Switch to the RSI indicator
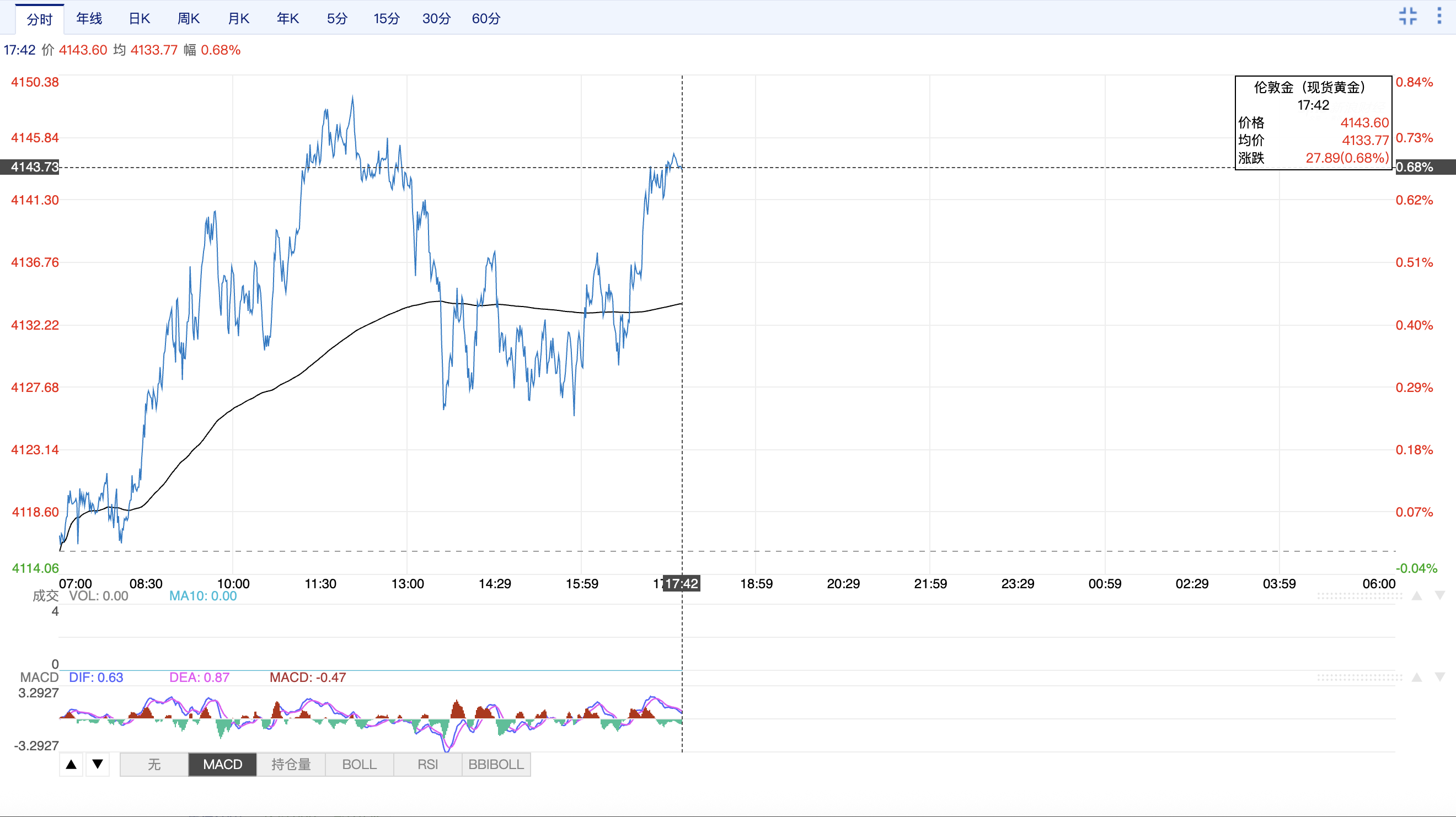This screenshot has width=1456, height=817. point(427,765)
